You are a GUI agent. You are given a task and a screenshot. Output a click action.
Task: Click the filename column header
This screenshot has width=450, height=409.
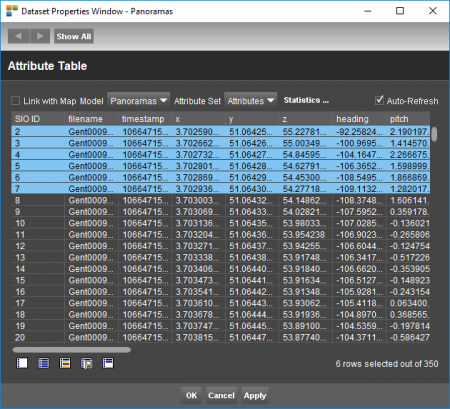click(x=91, y=119)
